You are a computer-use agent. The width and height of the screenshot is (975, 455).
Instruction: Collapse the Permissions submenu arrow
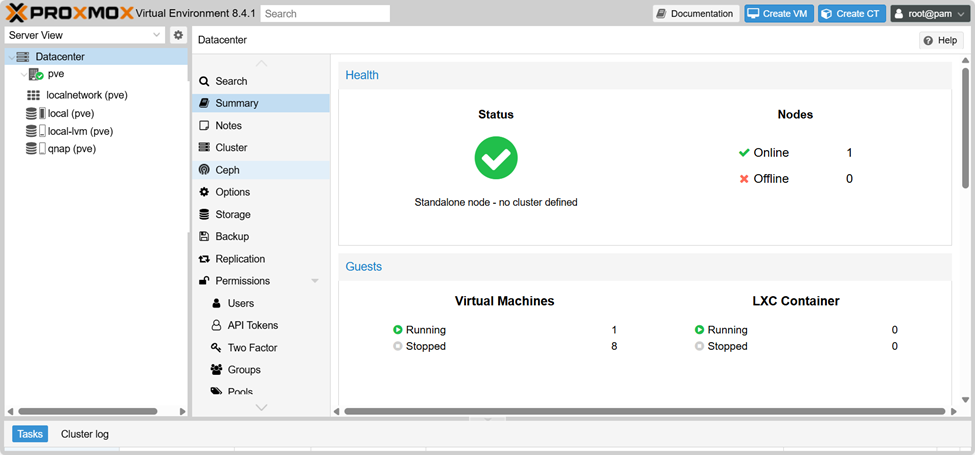[315, 281]
